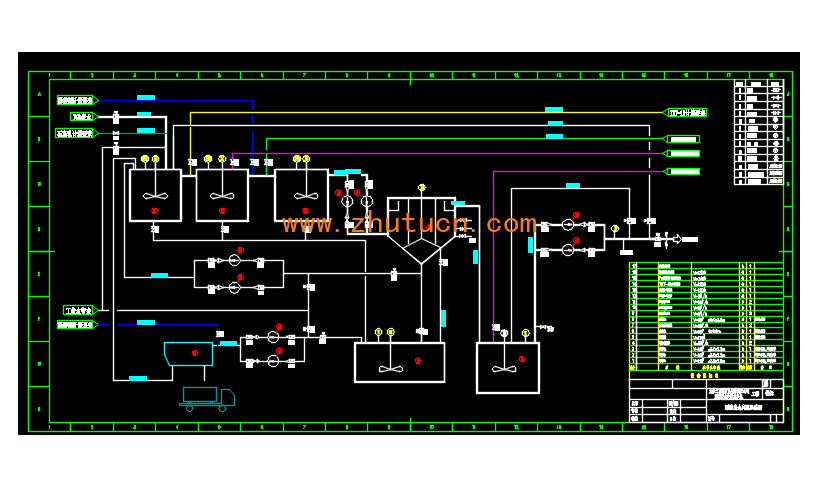Select the upper pump of the middle pump pair

tap(235, 260)
